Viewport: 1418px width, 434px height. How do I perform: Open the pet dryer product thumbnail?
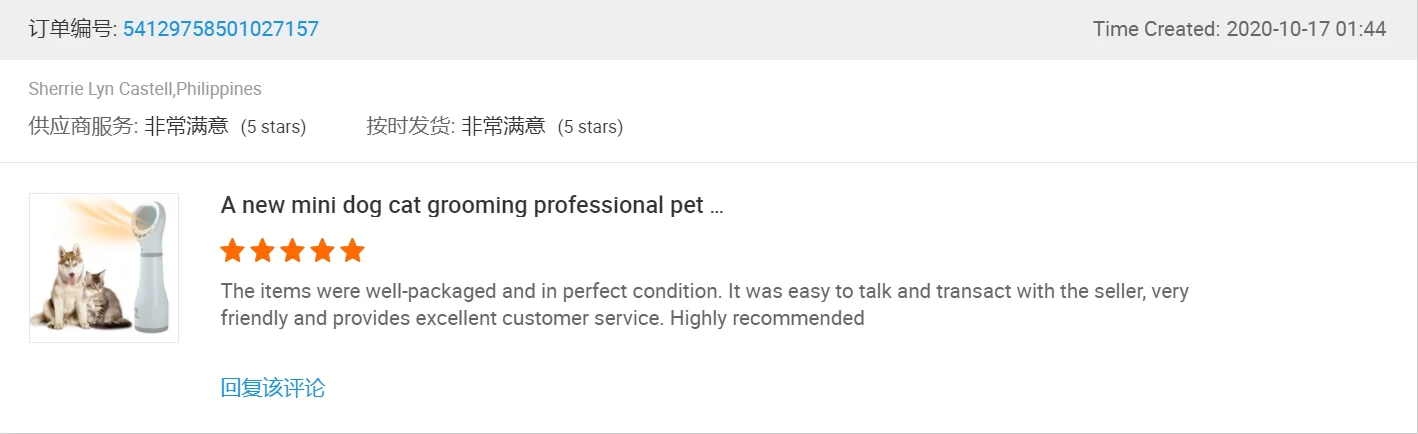[104, 268]
